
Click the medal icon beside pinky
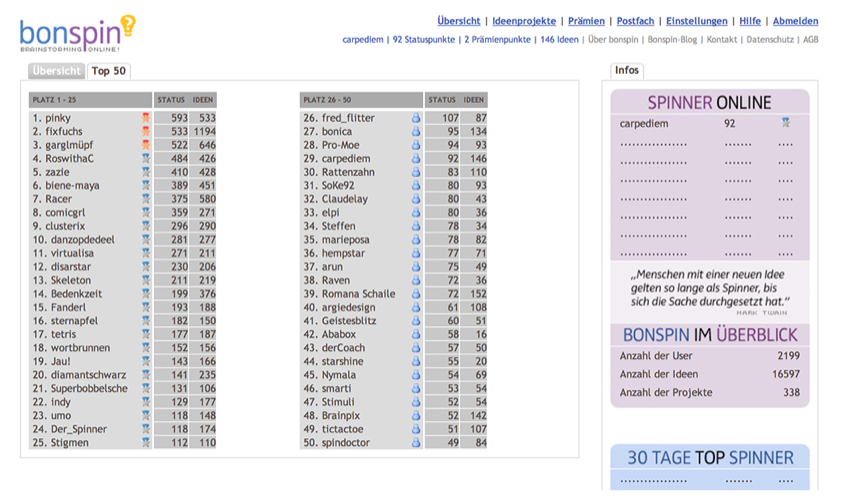pos(146,118)
